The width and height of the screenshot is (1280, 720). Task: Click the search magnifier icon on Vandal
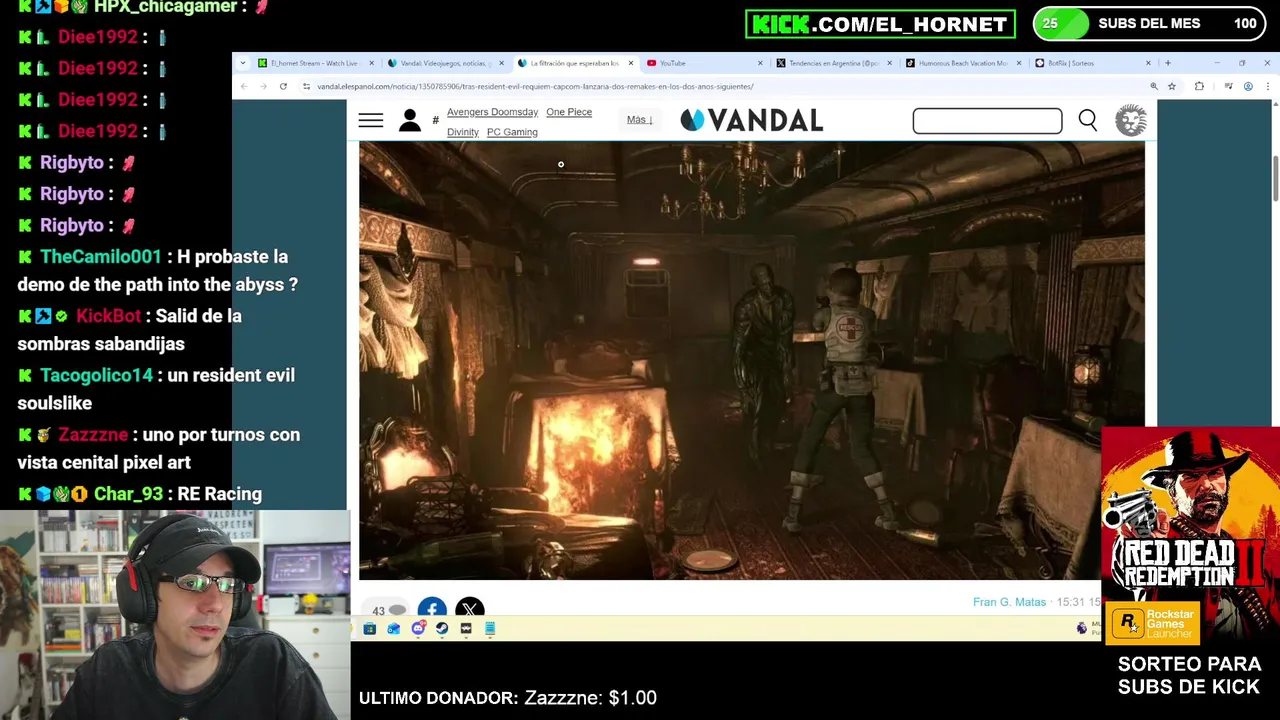point(1088,121)
